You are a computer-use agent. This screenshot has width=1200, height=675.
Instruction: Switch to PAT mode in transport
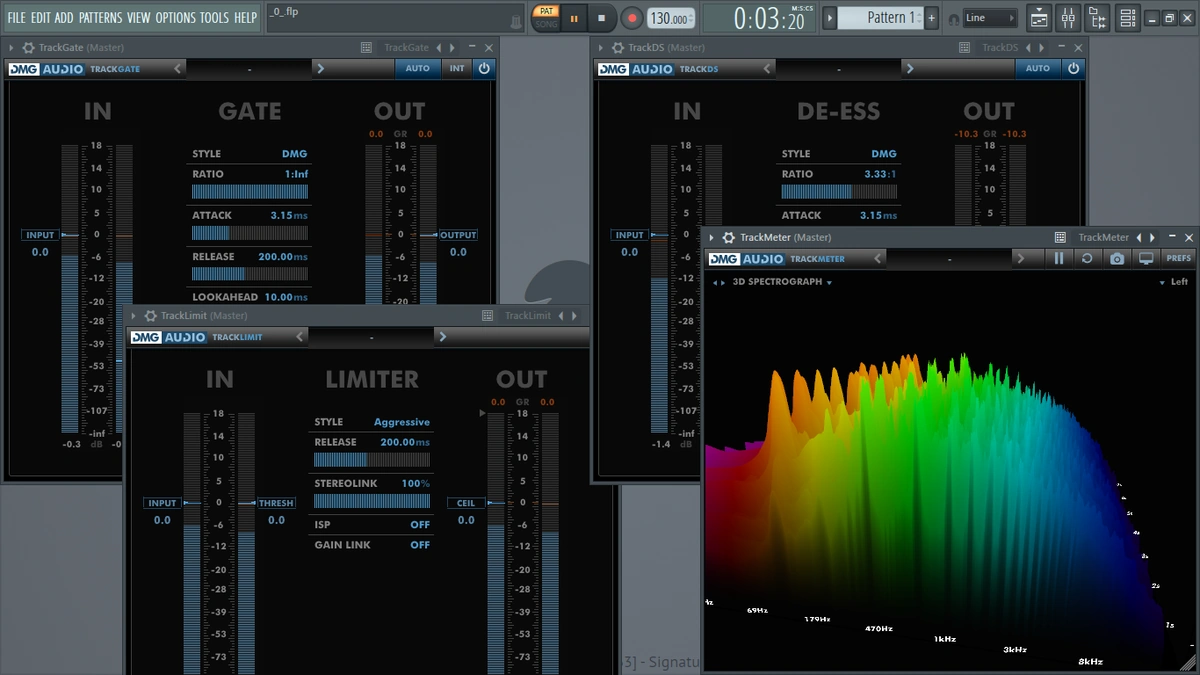[x=546, y=12]
